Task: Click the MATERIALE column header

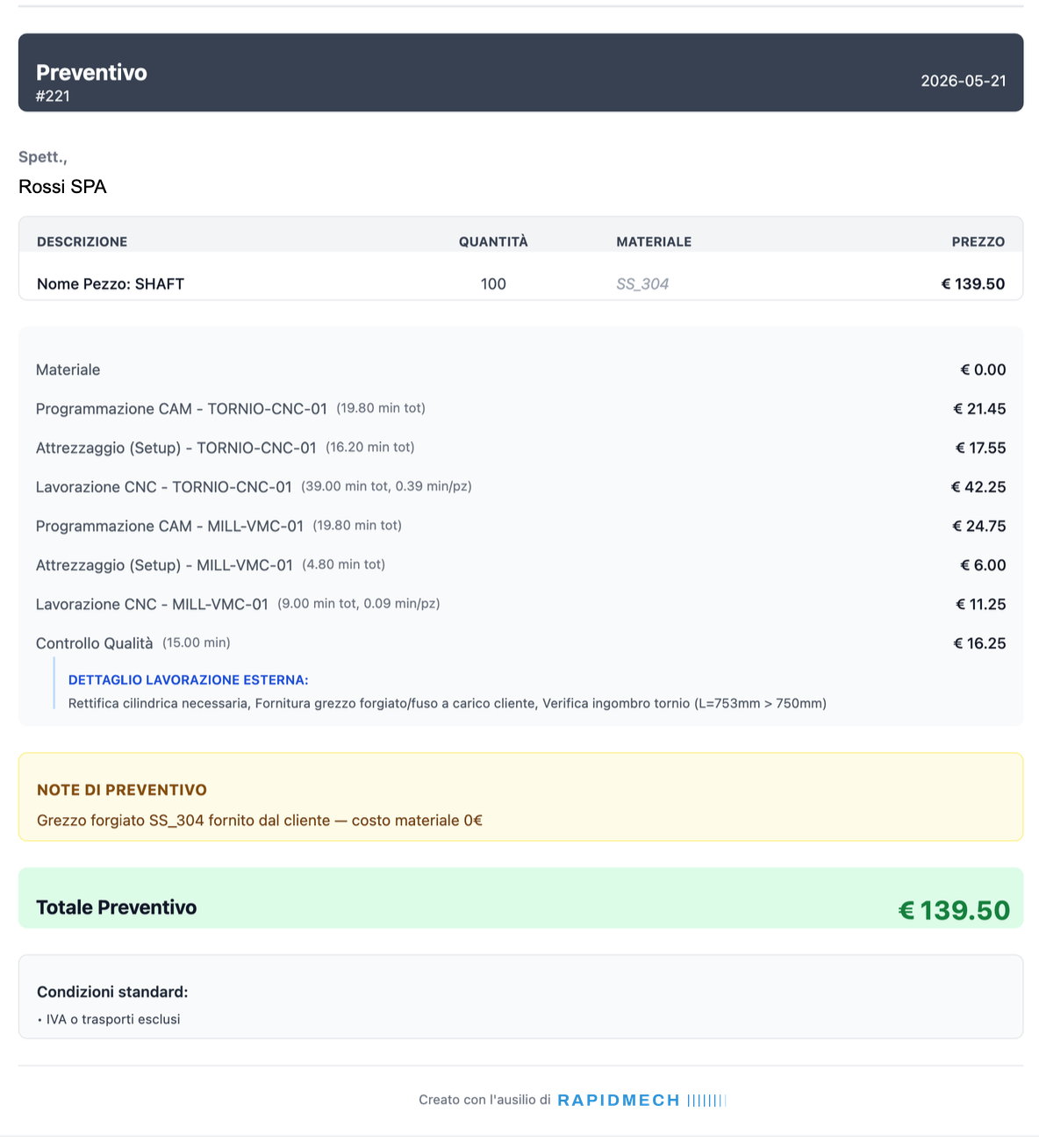Action: point(654,241)
